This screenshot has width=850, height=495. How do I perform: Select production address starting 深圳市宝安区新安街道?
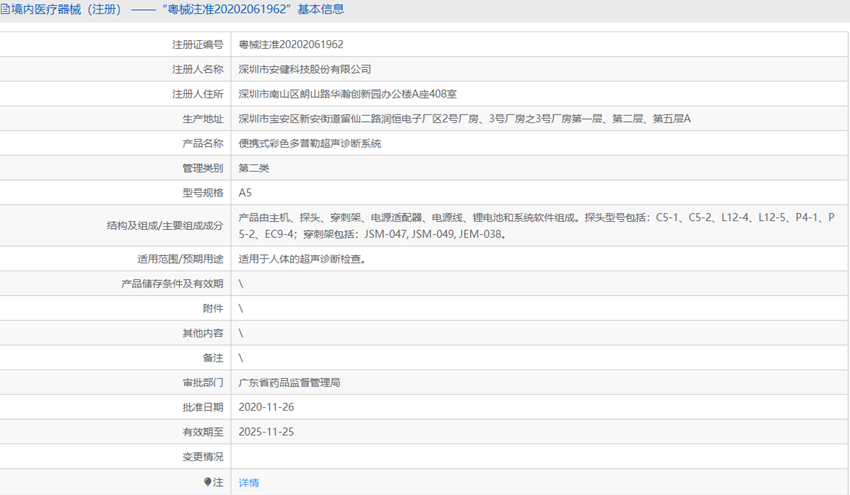coord(465,119)
